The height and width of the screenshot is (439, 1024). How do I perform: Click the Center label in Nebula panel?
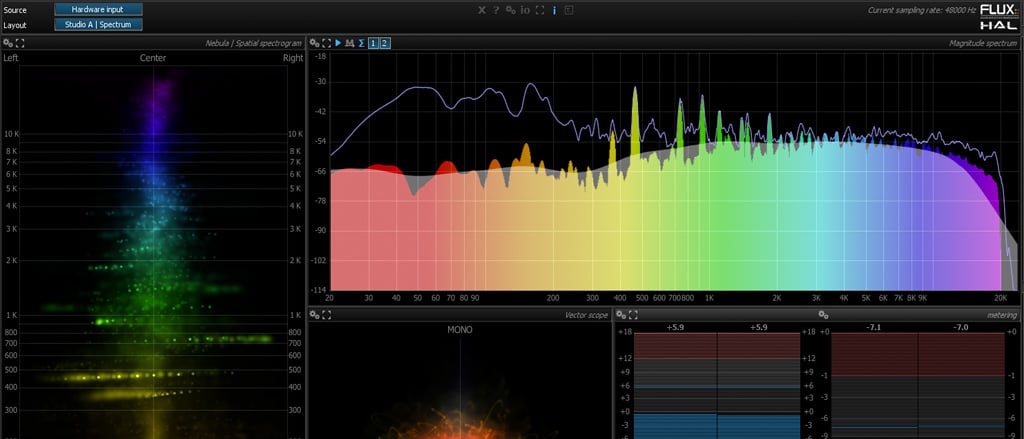[x=153, y=57]
